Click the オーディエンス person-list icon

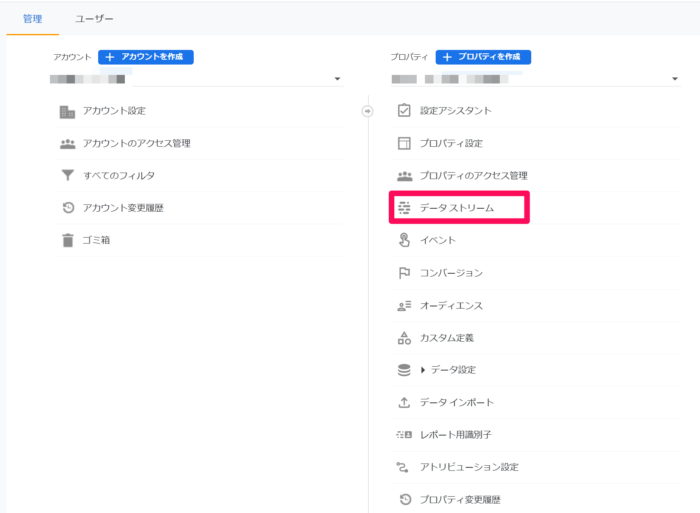(x=404, y=306)
